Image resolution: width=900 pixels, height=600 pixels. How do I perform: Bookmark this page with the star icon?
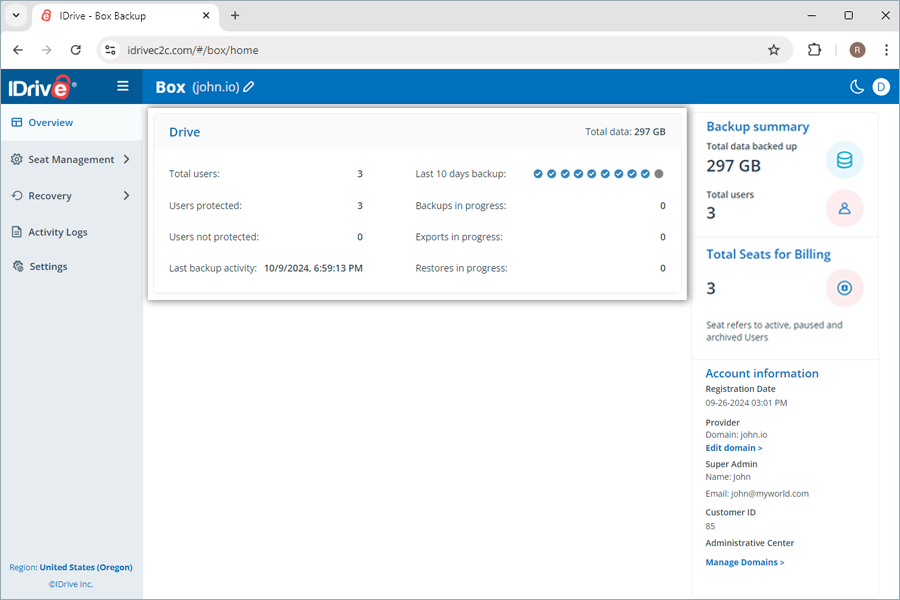coord(773,50)
